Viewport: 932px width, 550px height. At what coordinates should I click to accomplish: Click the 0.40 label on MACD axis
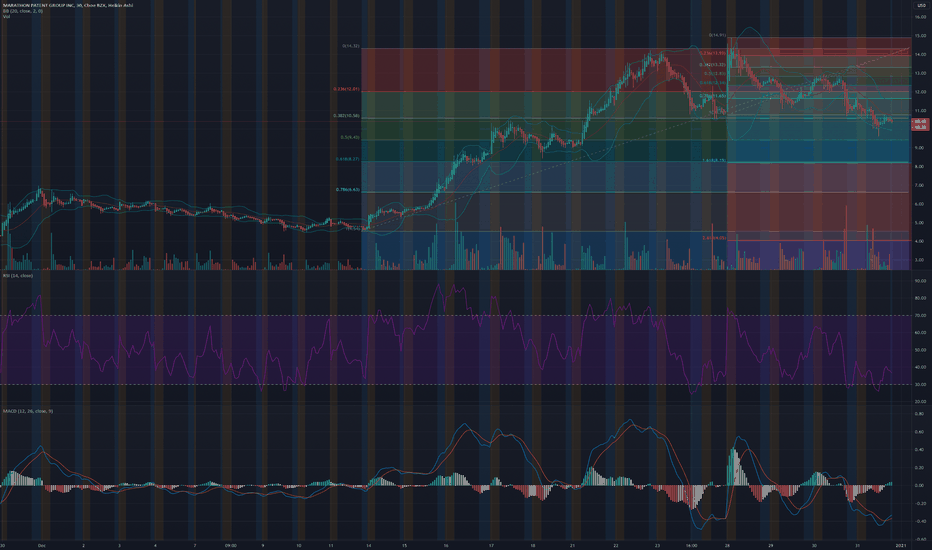[x=921, y=450]
